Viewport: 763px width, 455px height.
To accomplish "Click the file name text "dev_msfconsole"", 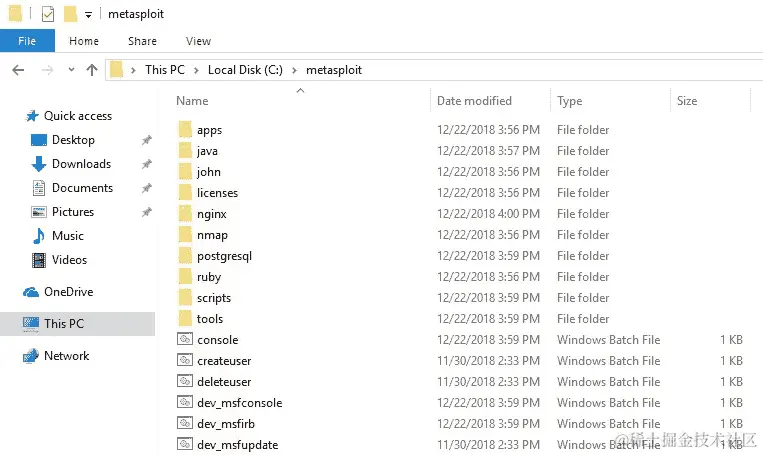I will [239, 403].
